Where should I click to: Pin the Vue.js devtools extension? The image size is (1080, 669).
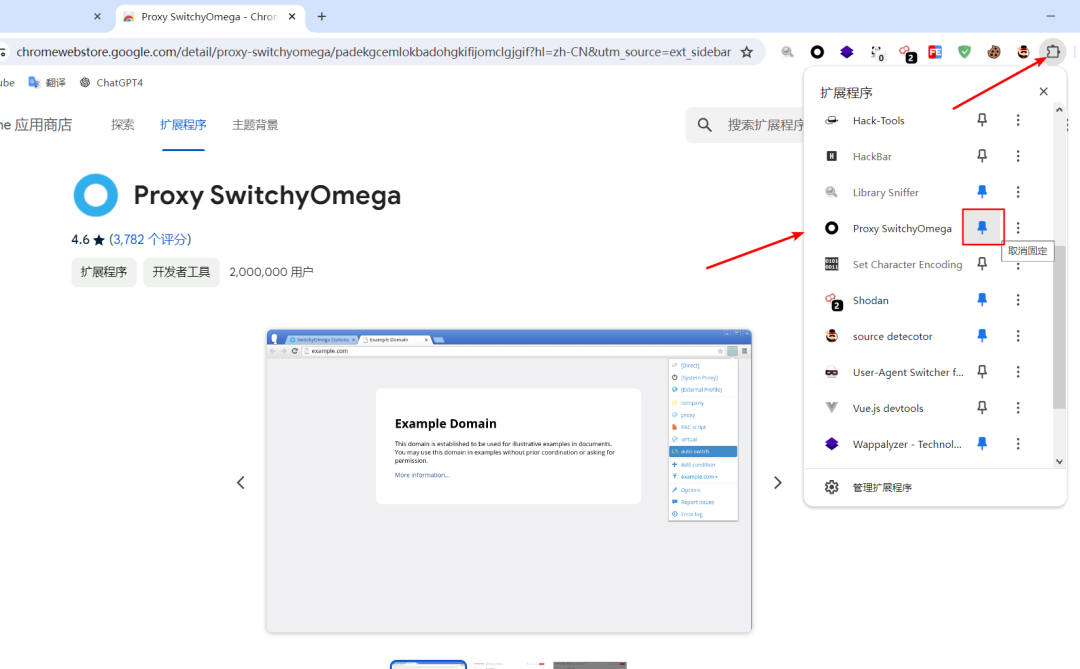[x=982, y=407]
